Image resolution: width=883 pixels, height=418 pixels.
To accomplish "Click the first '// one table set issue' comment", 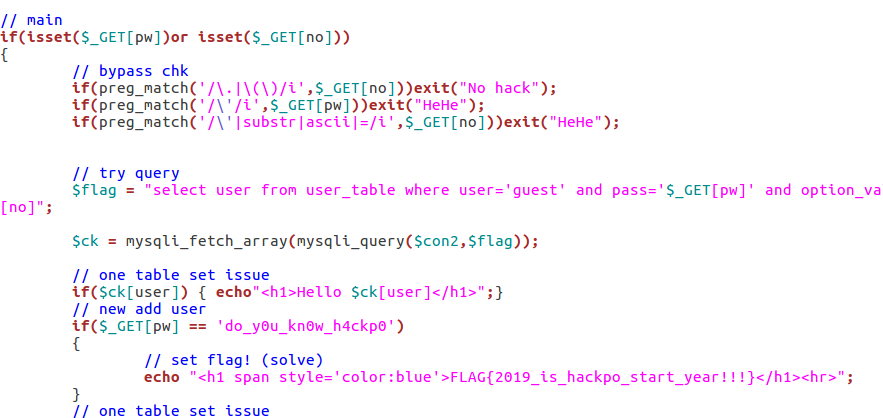I will pos(171,275).
